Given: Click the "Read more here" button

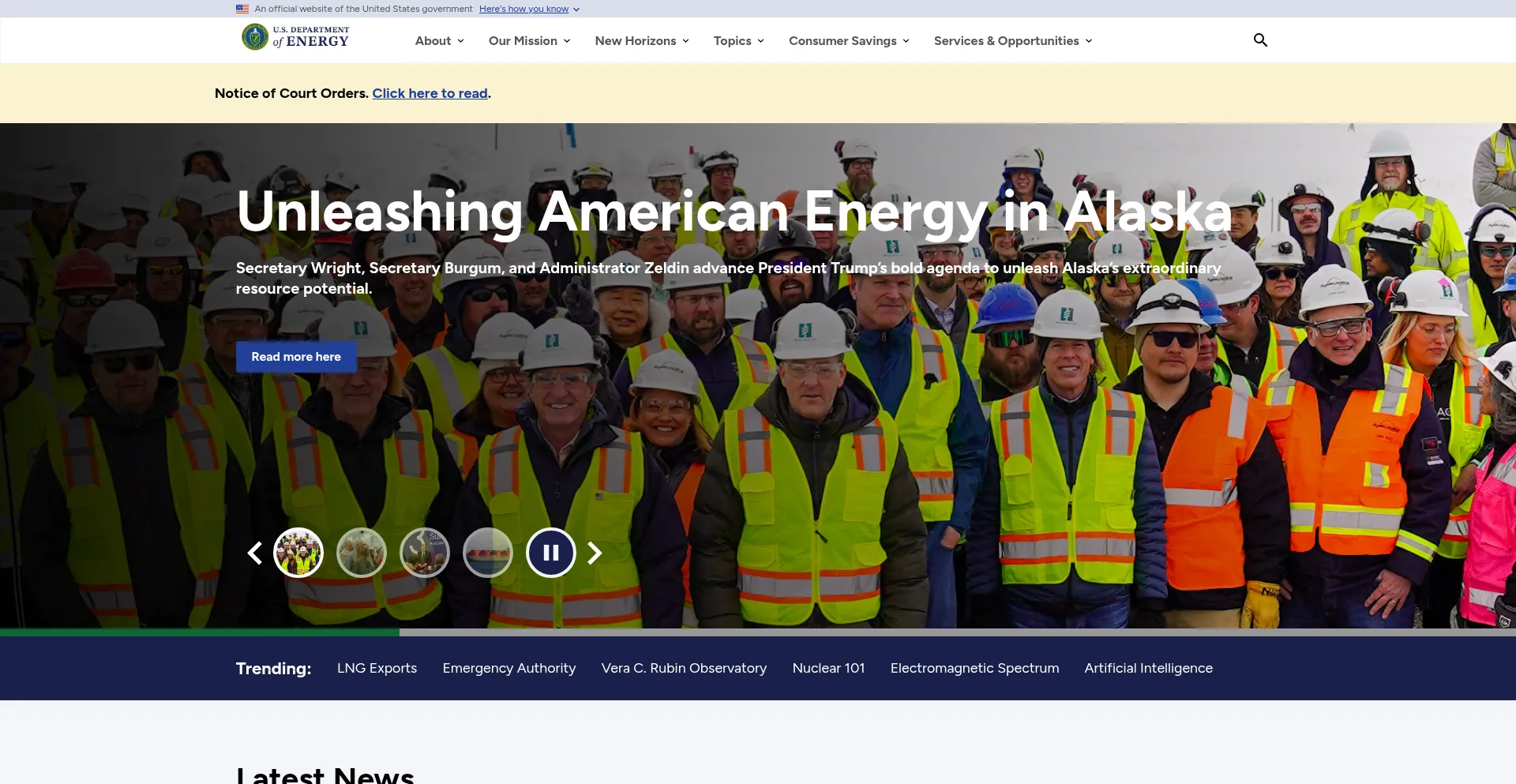Looking at the screenshot, I should (296, 357).
